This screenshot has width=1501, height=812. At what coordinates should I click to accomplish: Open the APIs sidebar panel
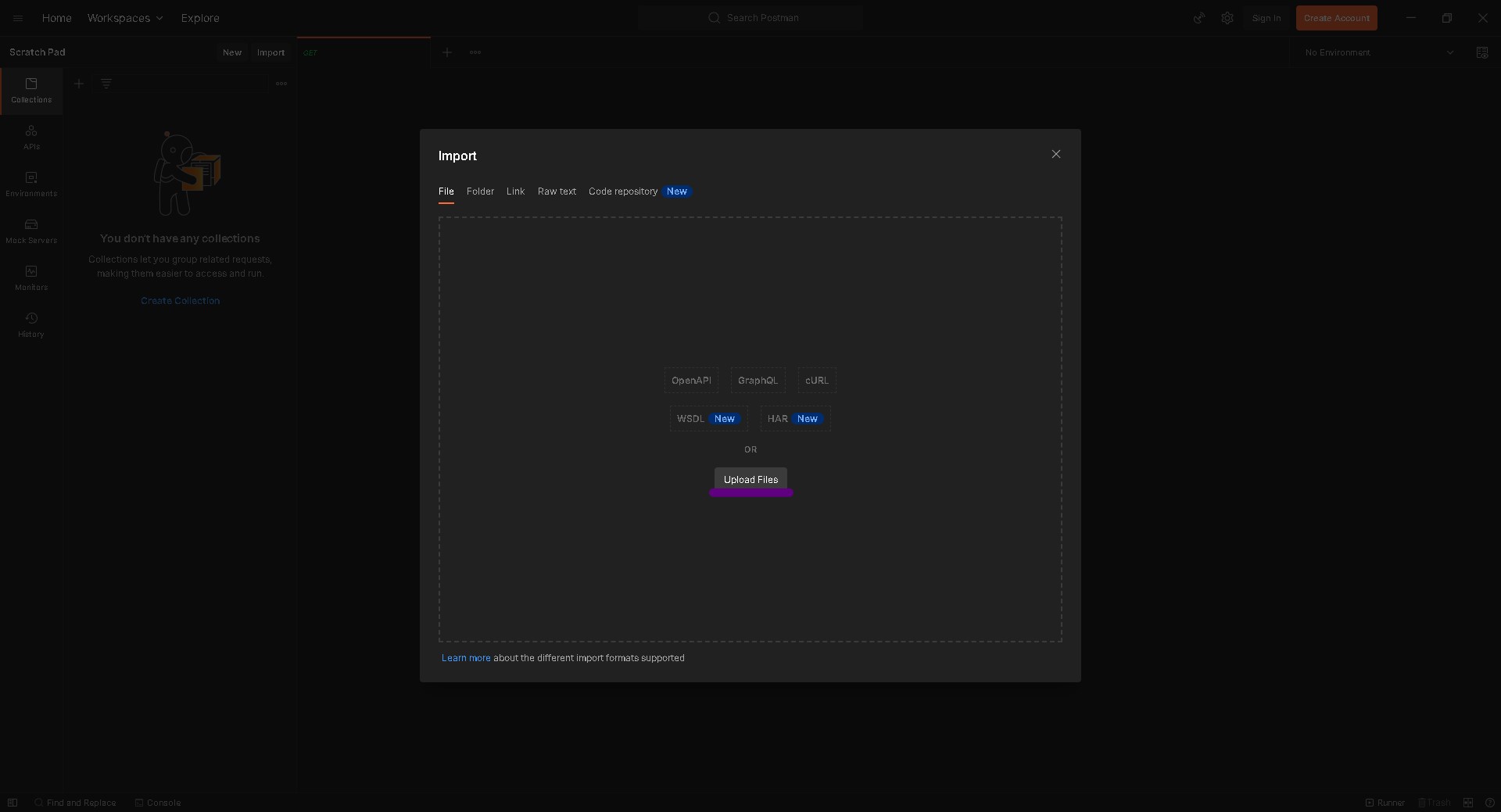[31, 138]
